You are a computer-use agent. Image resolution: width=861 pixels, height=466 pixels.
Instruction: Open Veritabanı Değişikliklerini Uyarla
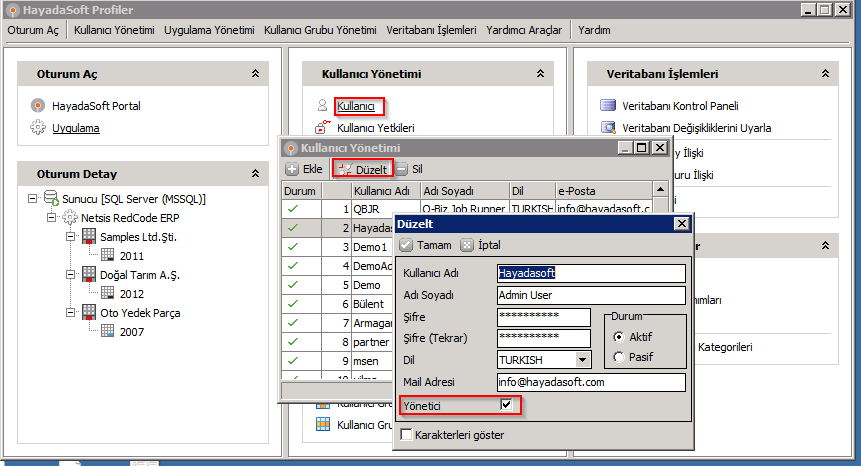click(x=696, y=128)
